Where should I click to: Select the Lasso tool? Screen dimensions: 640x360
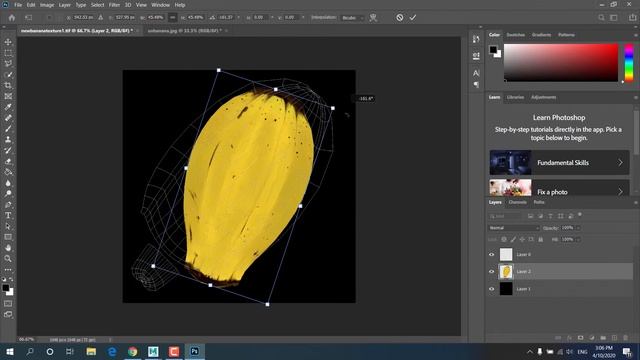click(8, 64)
